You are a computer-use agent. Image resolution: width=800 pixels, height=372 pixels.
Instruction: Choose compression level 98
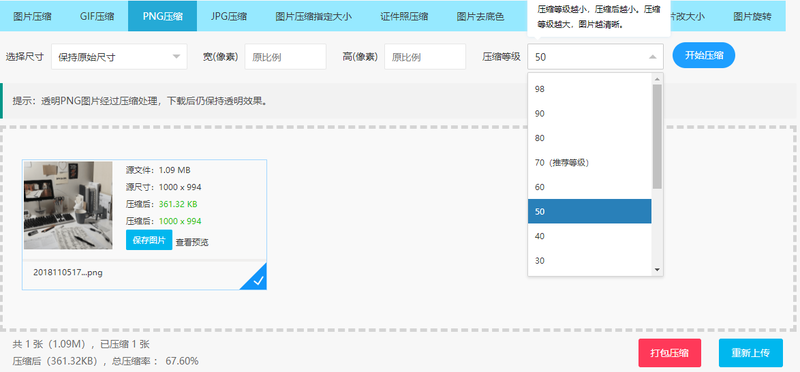pos(590,89)
